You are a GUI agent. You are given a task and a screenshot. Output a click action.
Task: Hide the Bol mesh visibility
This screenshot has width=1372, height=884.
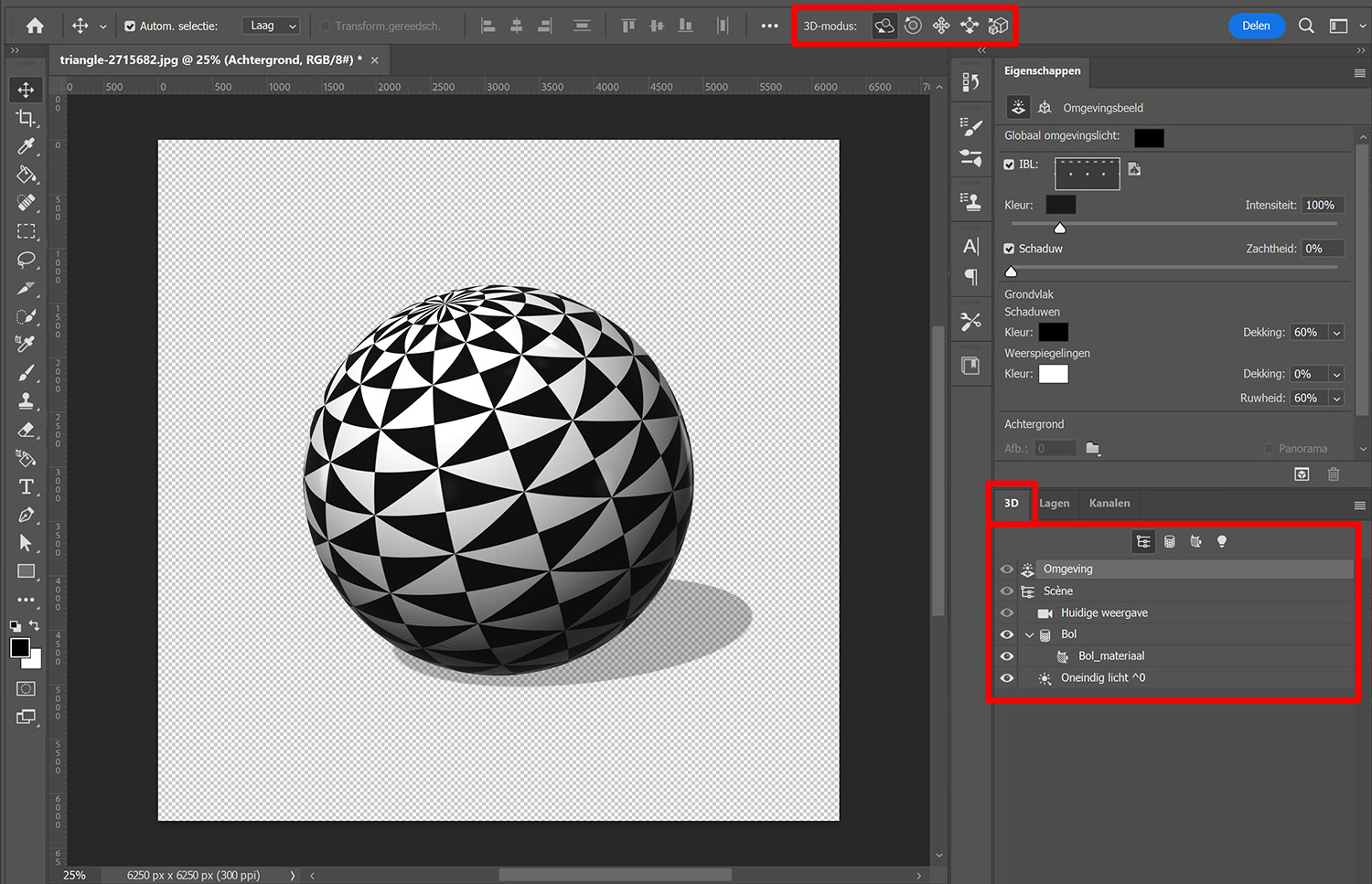(1006, 634)
